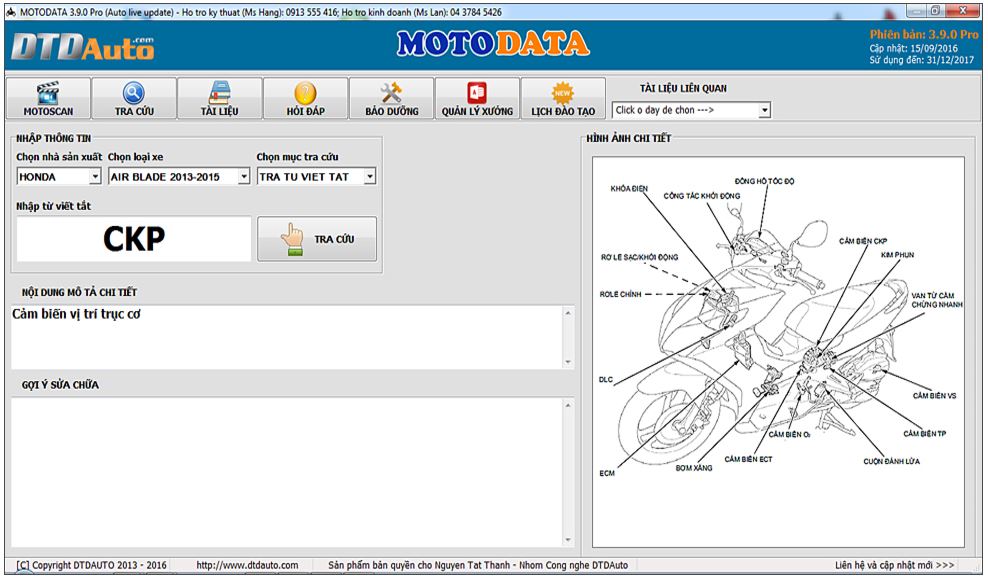Image resolution: width=988 pixels, height=580 pixels.
Task: Expand the manufacturer dropdown showing HONDA
Action: click(95, 177)
